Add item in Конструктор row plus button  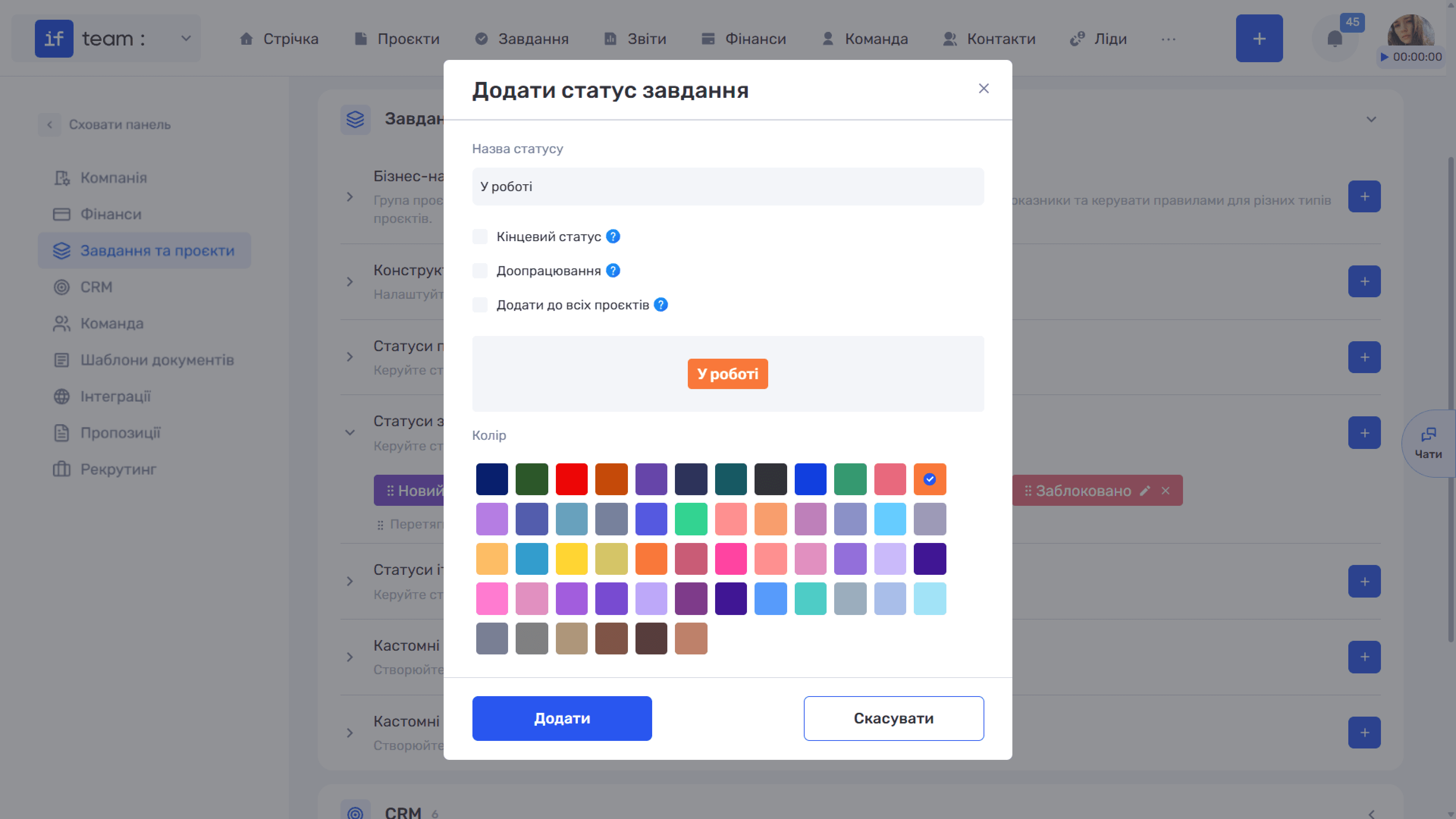click(x=1364, y=281)
